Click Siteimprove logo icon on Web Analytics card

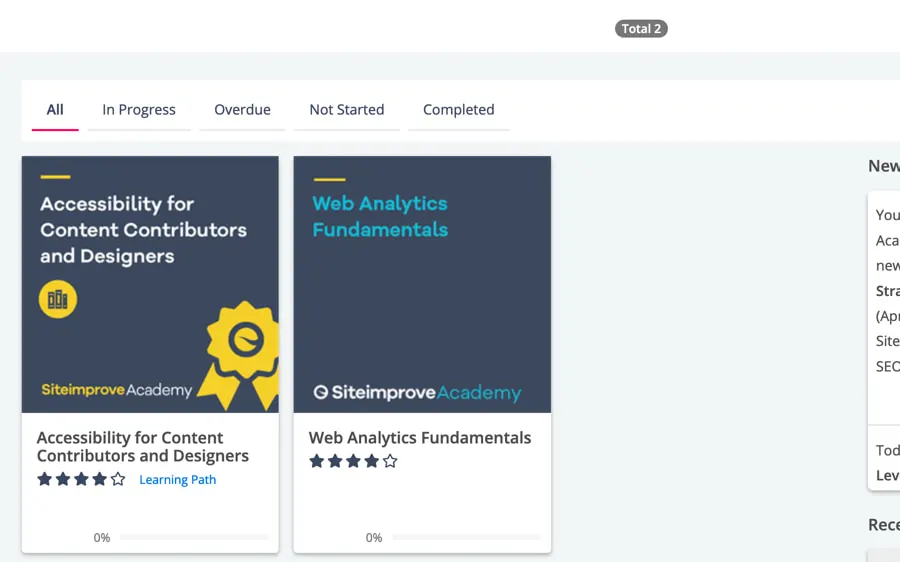[320, 392]
